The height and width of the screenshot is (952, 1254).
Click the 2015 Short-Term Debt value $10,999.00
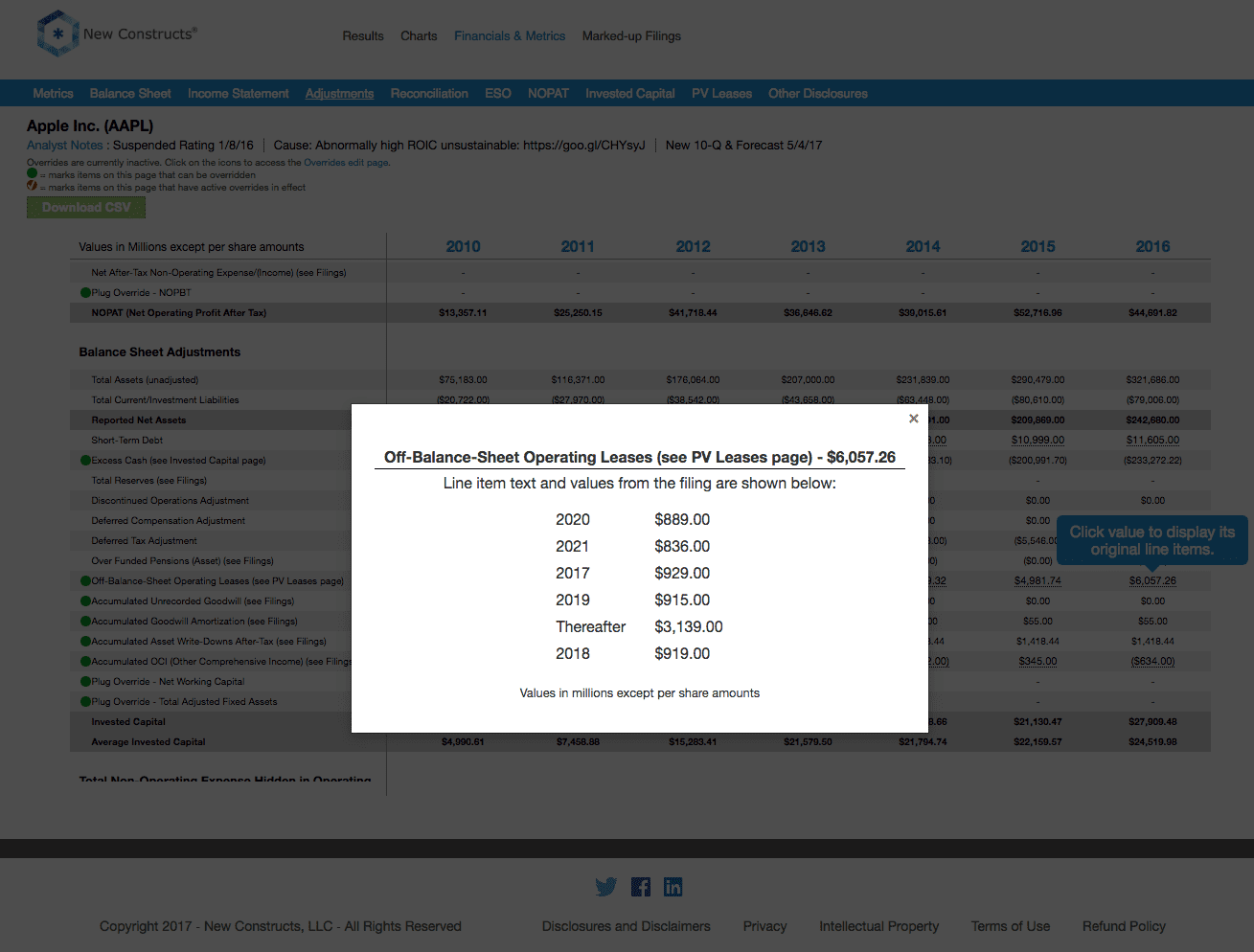click(1037, 441)
